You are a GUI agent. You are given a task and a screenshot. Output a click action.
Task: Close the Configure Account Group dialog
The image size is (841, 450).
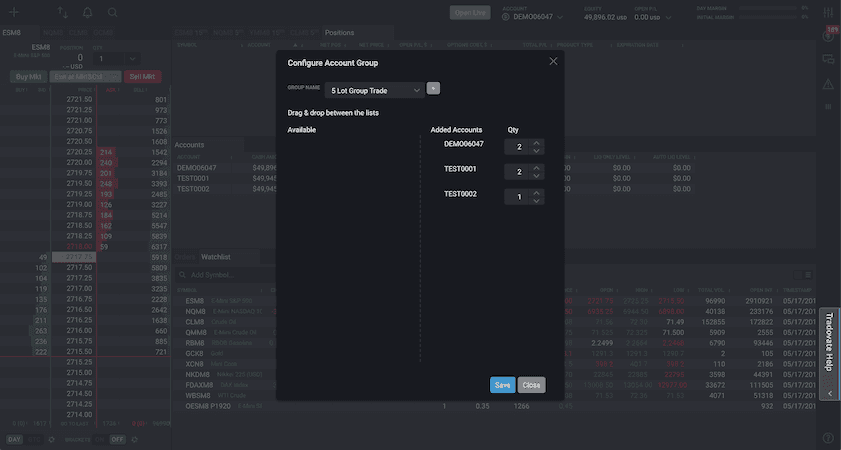click(x=553, y=62)
